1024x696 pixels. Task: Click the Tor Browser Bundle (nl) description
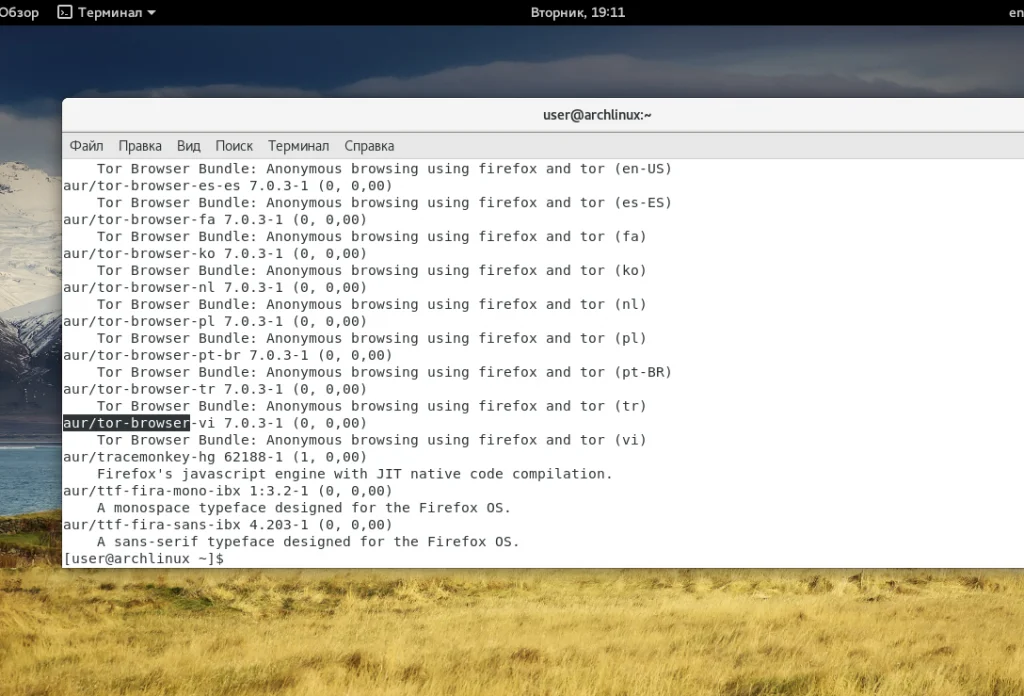click(x=372, y=304)
